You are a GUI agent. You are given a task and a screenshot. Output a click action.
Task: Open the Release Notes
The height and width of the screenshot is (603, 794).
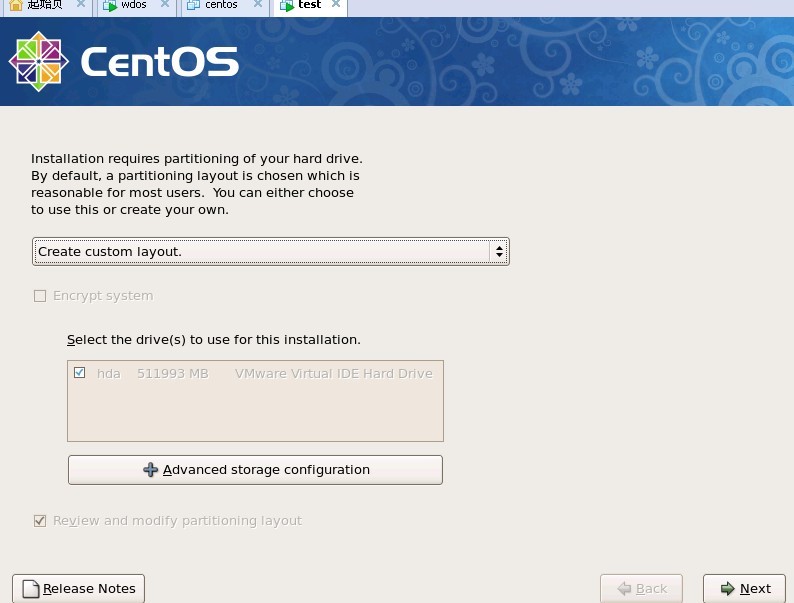(x=78, y=588)
